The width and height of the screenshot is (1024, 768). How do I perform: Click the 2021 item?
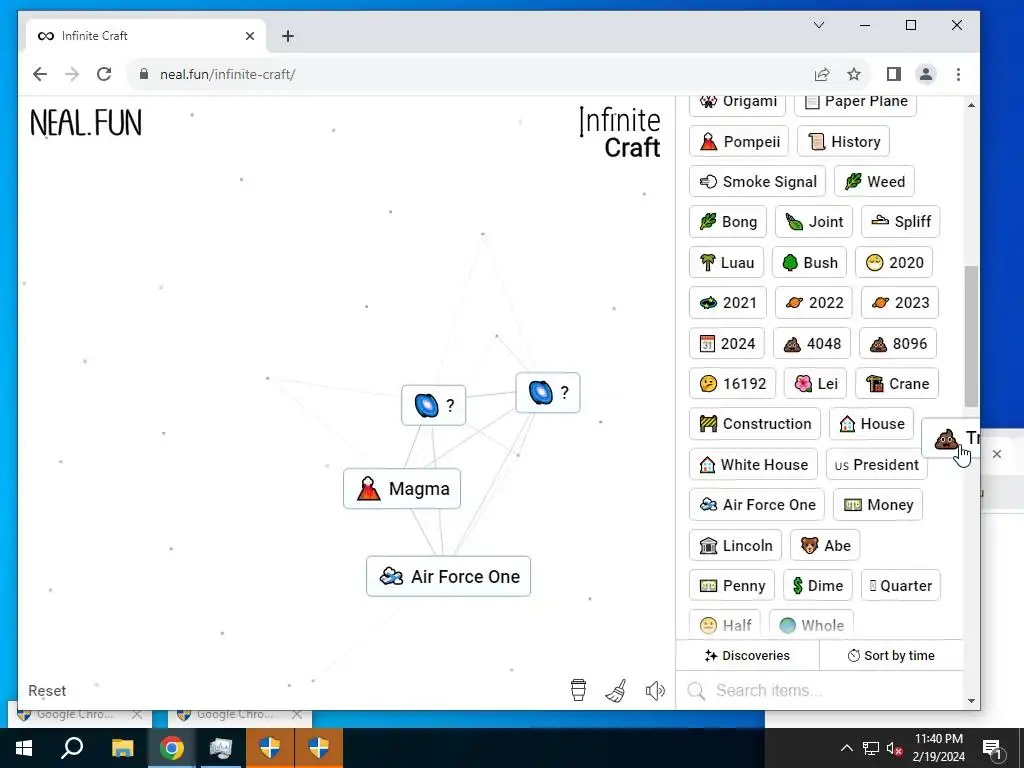[x=728, y=302]
